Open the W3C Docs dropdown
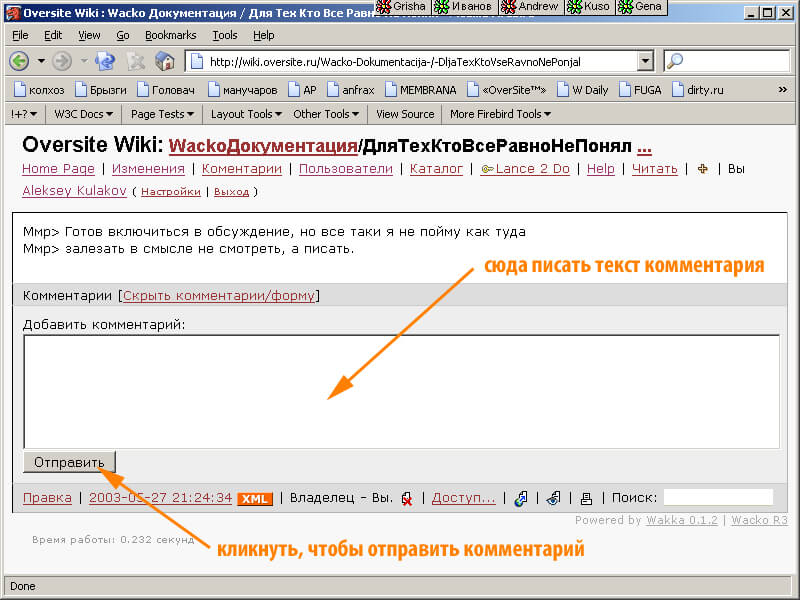Image resolution: width=800 pixels, height=600 pixels. [83, 114]
